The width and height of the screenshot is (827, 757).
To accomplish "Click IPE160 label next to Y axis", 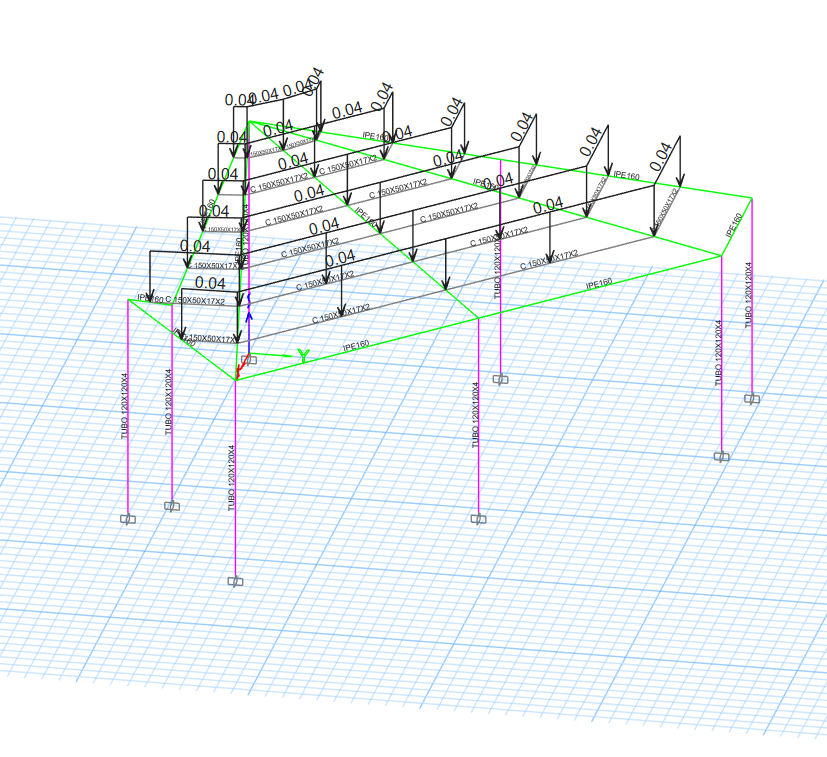I will point(356,345).
